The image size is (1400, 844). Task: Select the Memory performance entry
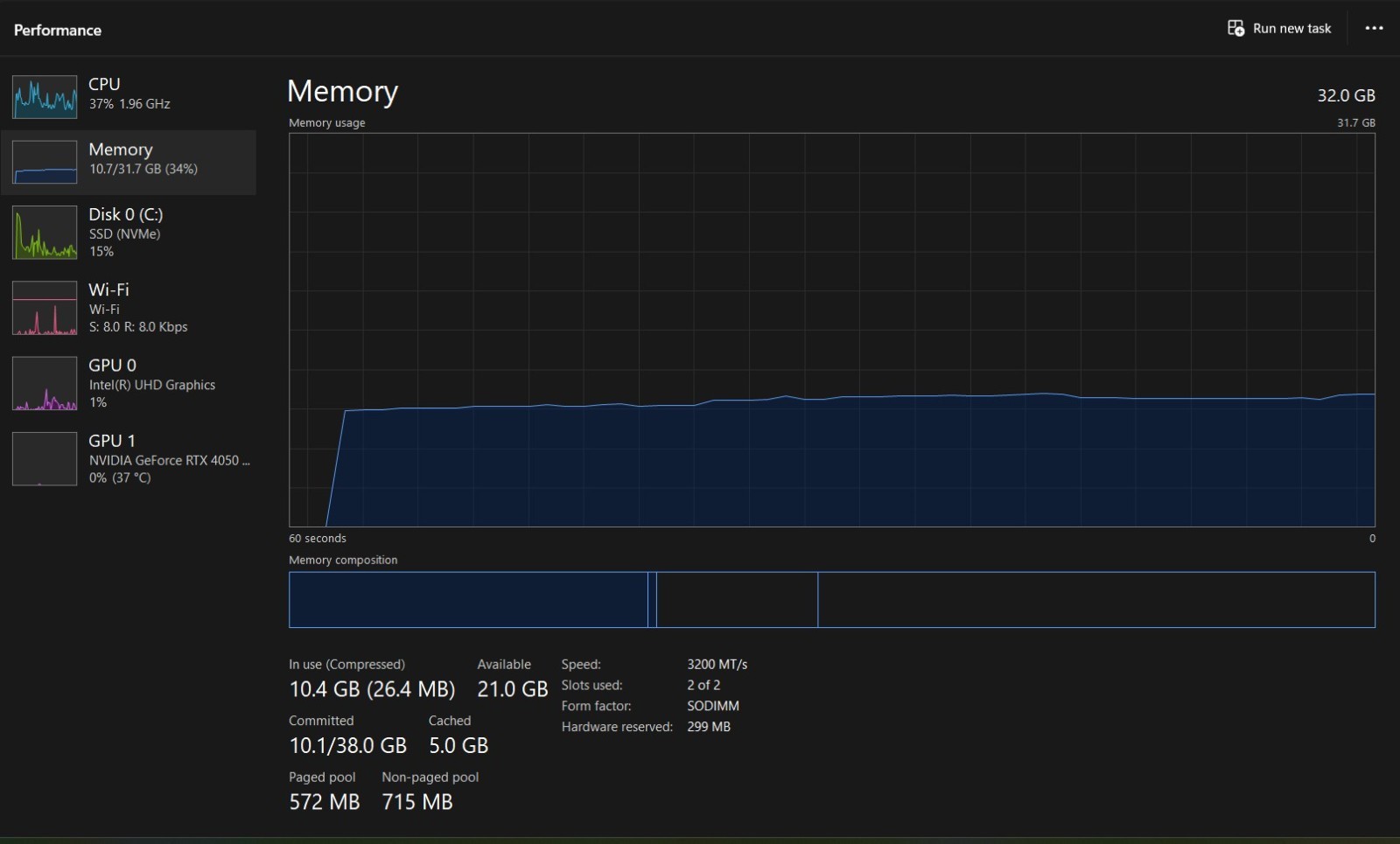point(129,162)
